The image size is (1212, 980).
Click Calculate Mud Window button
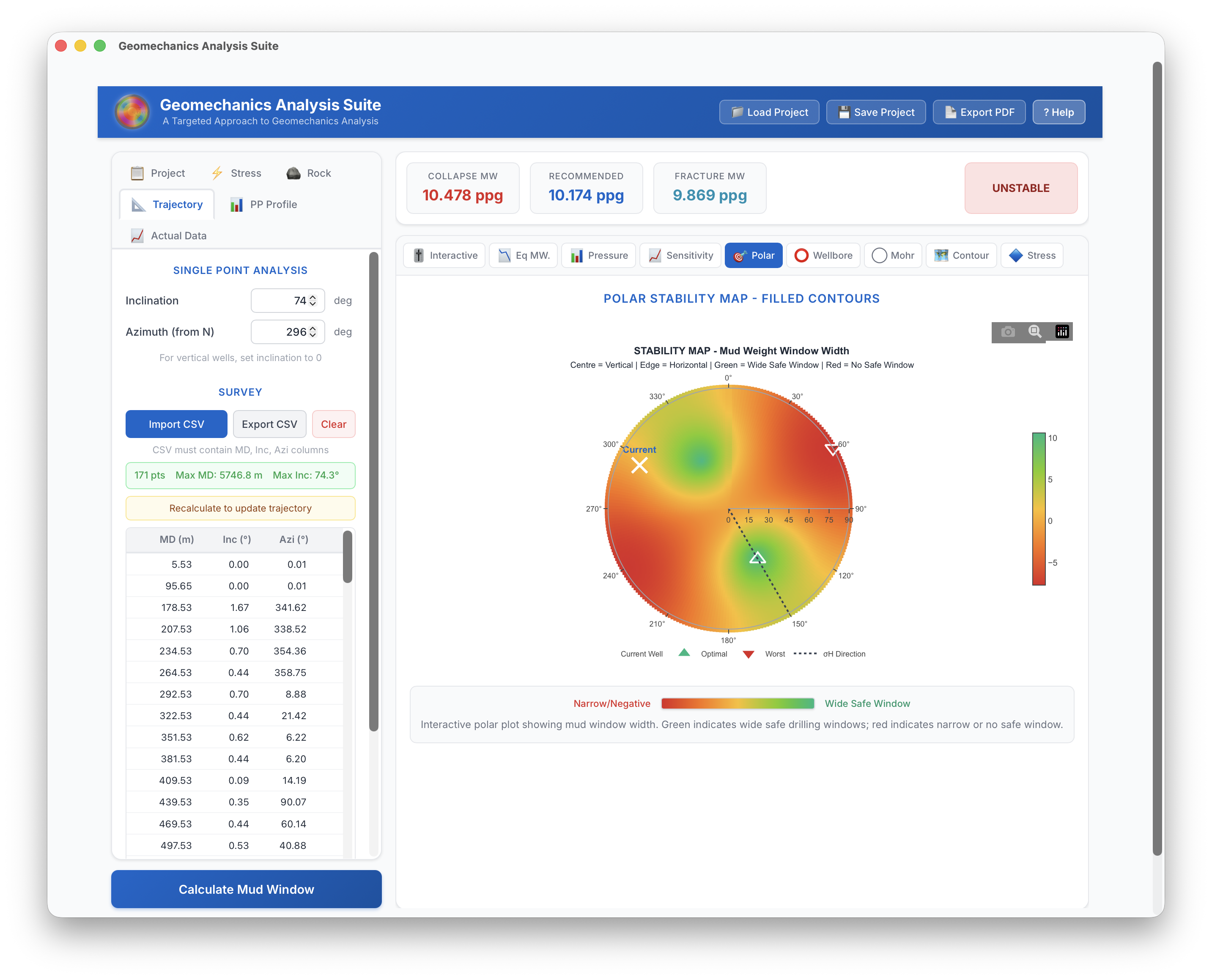[246, 889]
